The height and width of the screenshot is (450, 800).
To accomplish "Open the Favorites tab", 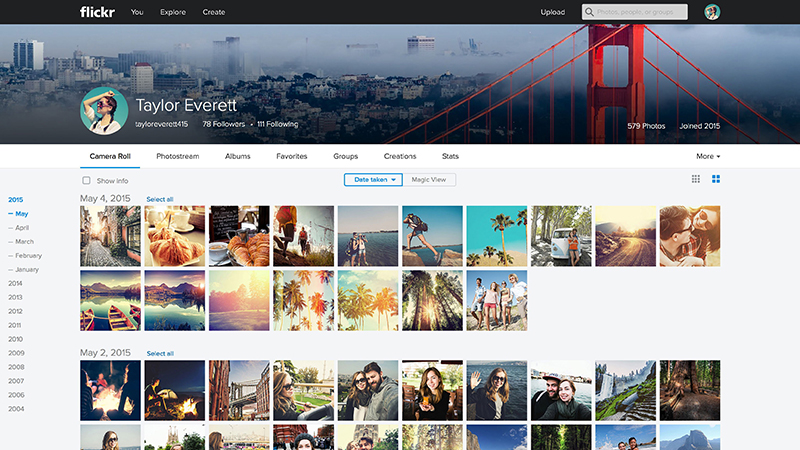I will pyautogui.click(x=292, y=156).
